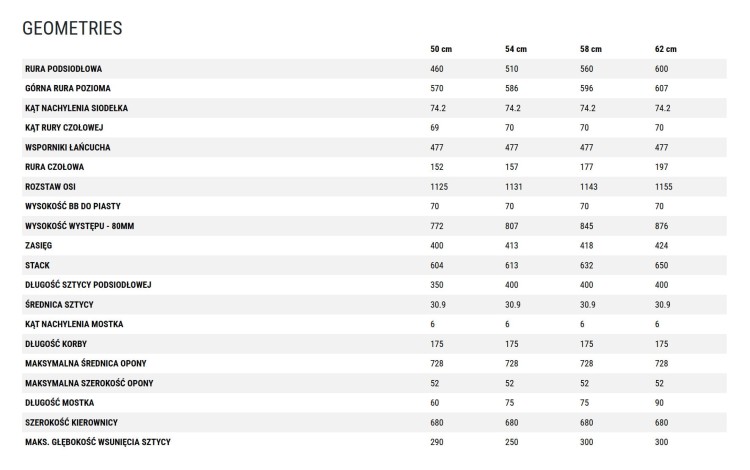This screenshot has height=470, width=750.
Task: Click the 58 cm size header
Action: coord(591,49)
